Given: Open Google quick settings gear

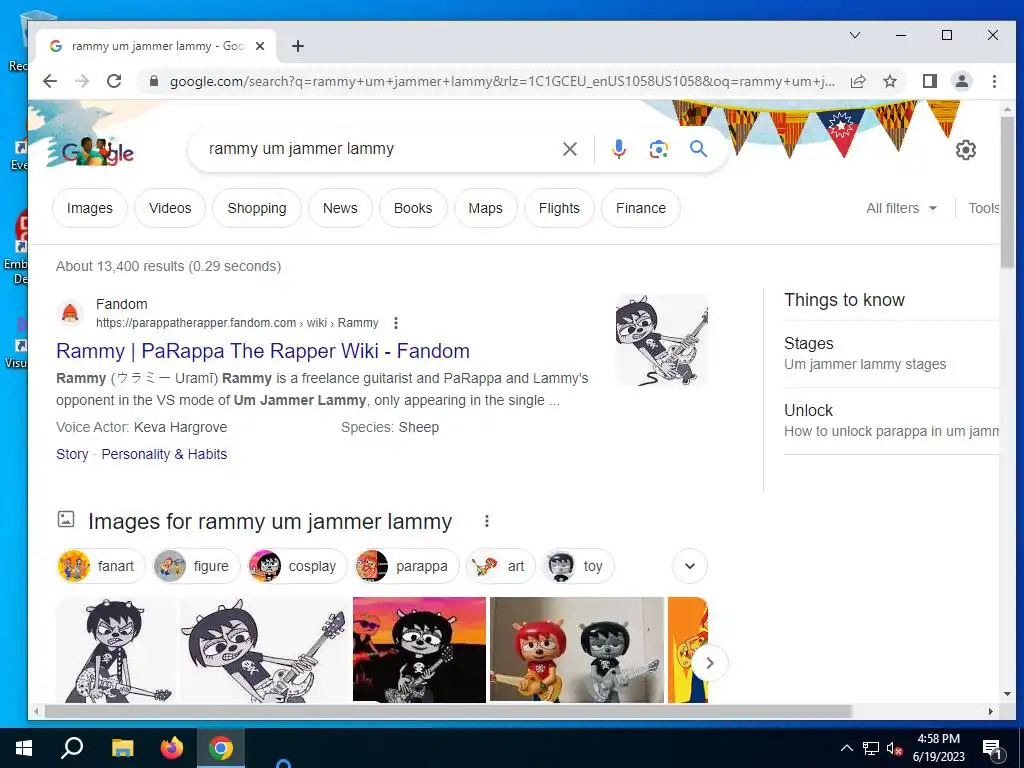Looking at the screenshot, I should pos(966,150).
